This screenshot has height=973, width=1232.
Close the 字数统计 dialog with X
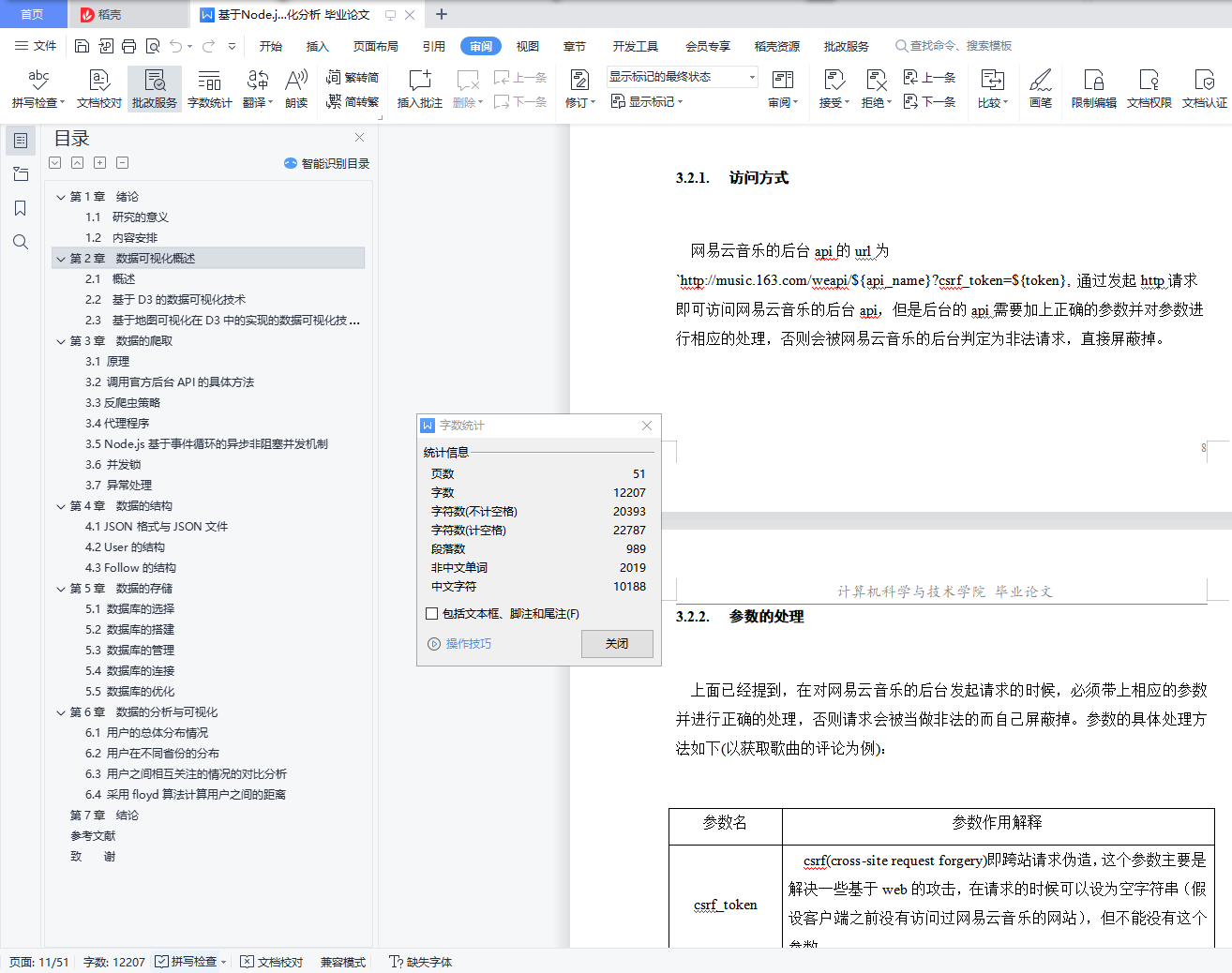tap(646, 426)
